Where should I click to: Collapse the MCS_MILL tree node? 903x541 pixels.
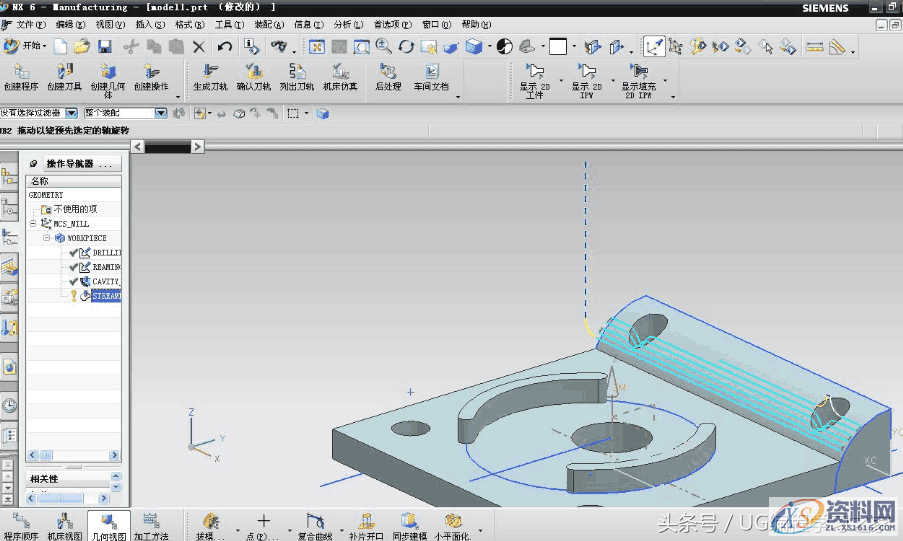pos(34,224)
